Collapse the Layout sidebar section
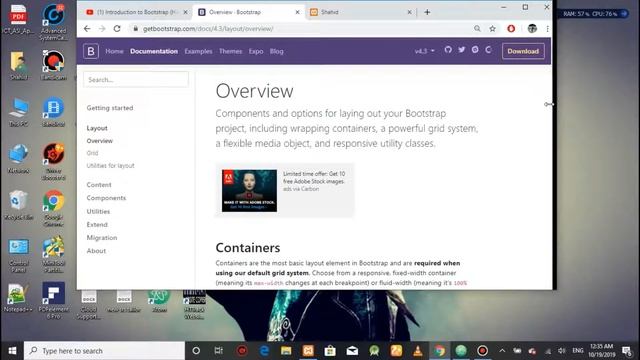Screen dimensions: 640x360 (x=97, y=128)
